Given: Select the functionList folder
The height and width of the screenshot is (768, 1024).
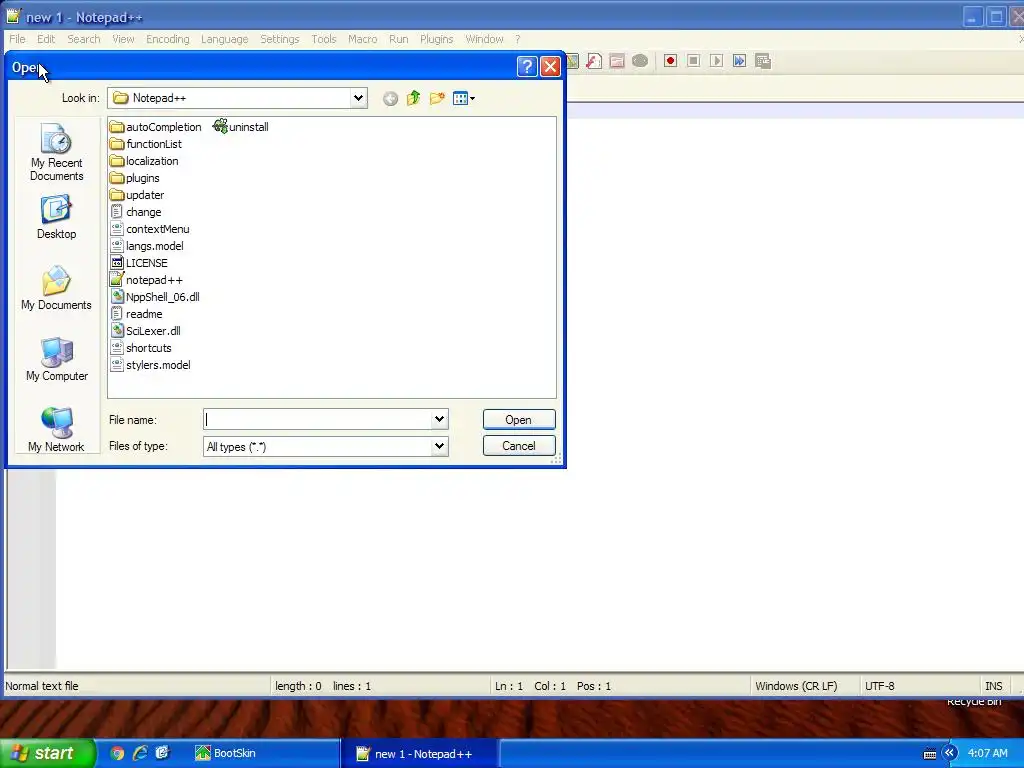Looking at the screenshot, I should pyautogui.click(x=146, y=144).
